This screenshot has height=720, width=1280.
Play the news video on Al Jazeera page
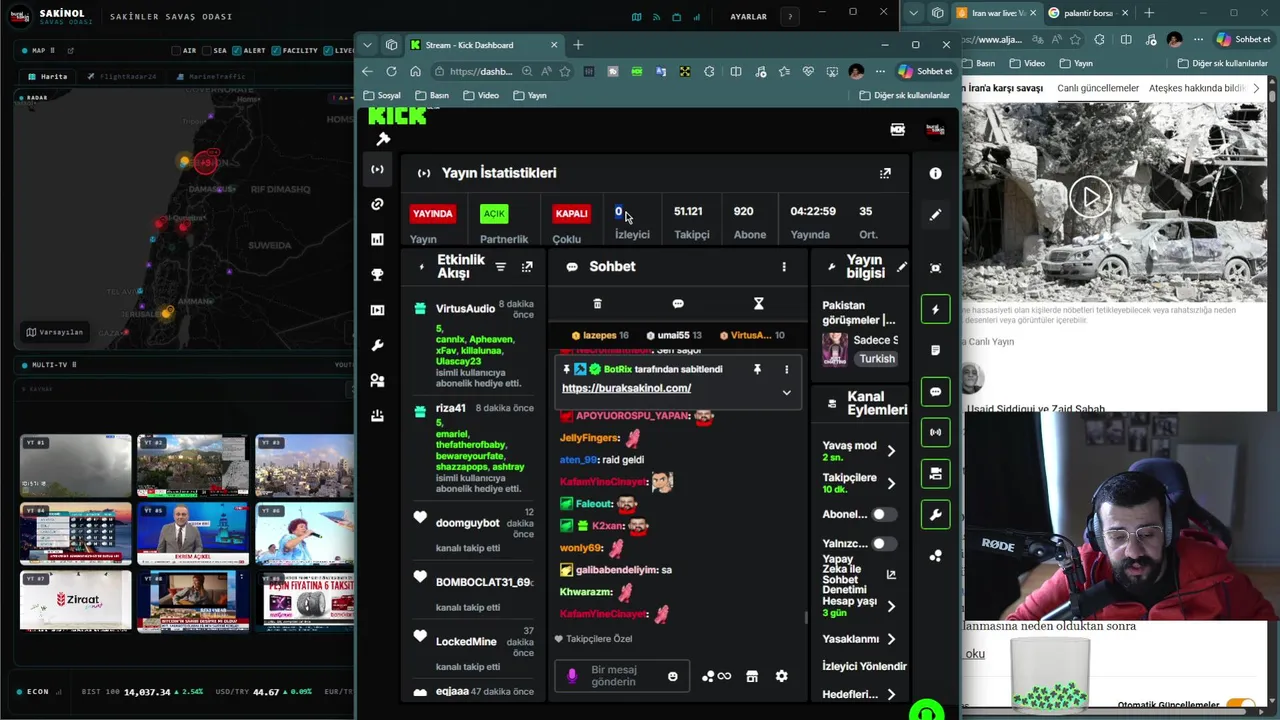click(1090, 197)
